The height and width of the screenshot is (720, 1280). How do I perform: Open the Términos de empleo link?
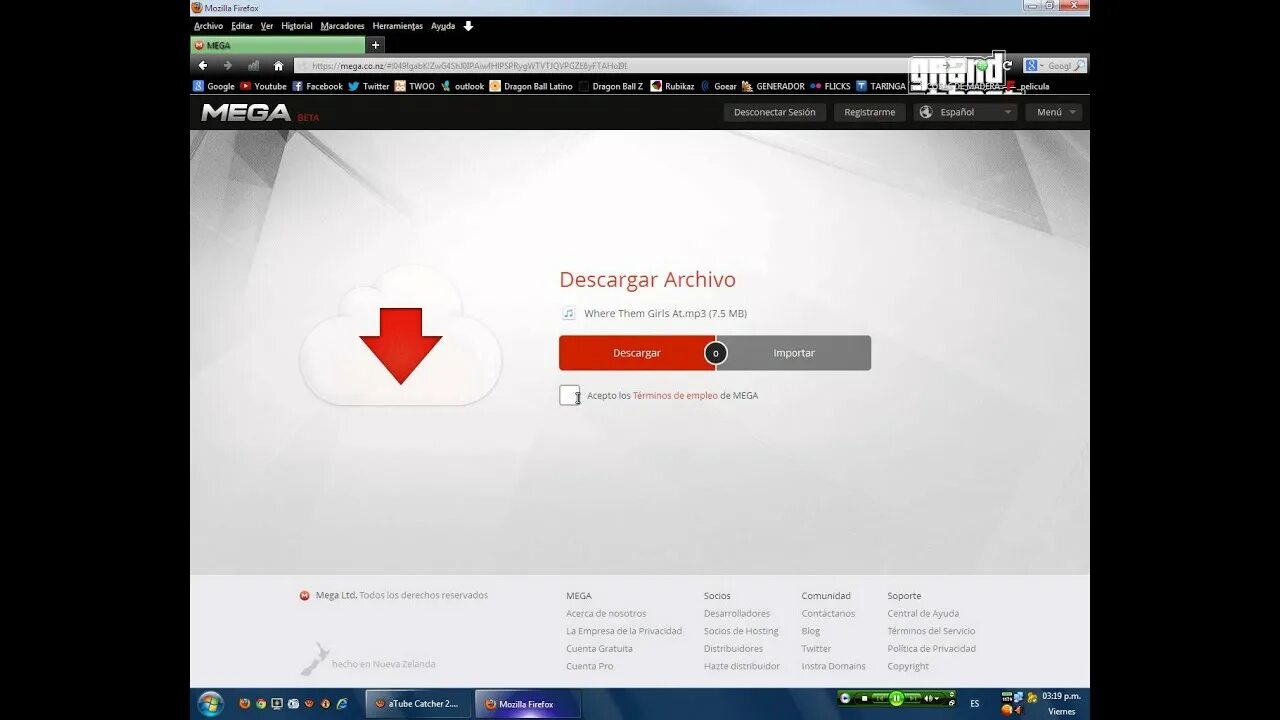(675, 396)
